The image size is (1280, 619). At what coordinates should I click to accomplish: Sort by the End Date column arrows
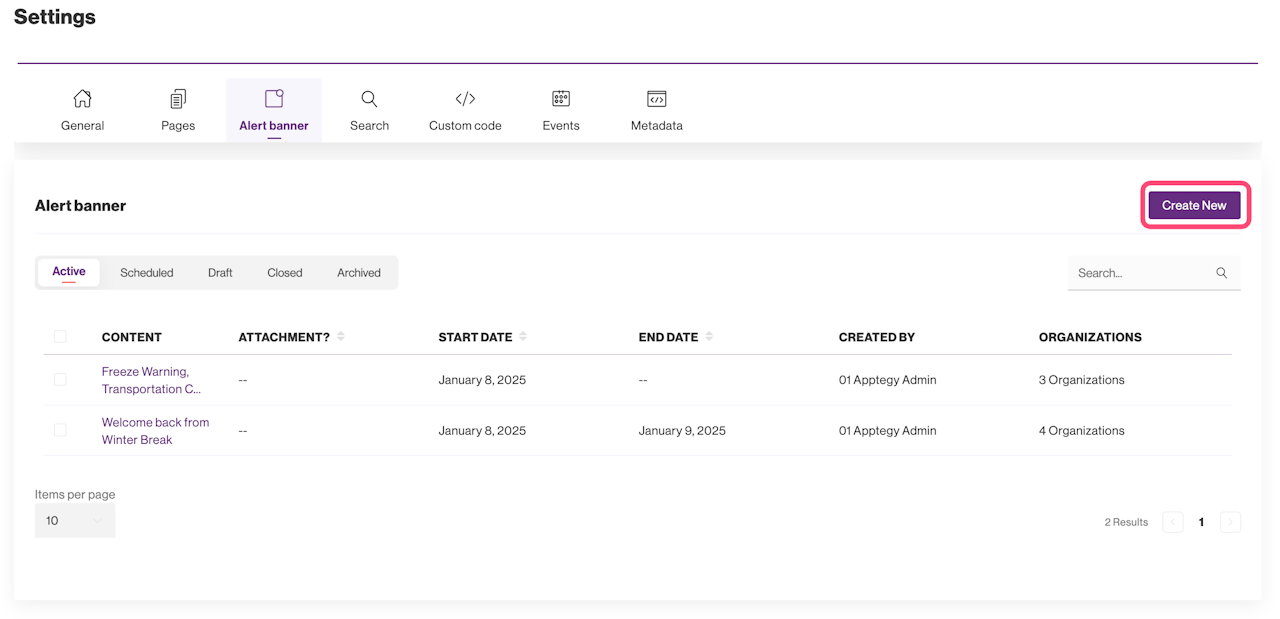tap(709, 337)
